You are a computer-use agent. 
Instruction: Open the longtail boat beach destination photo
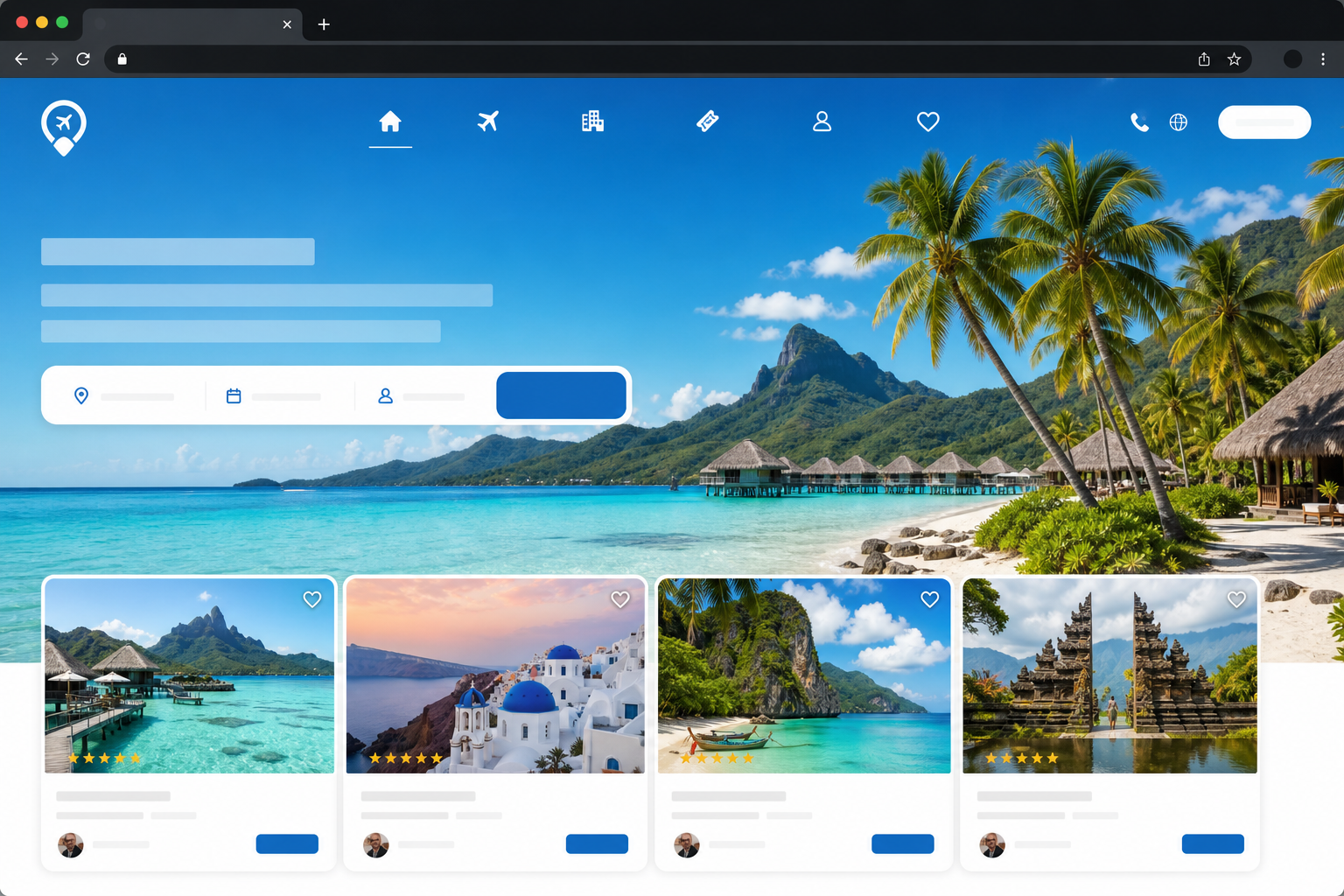tap(804, 675)
